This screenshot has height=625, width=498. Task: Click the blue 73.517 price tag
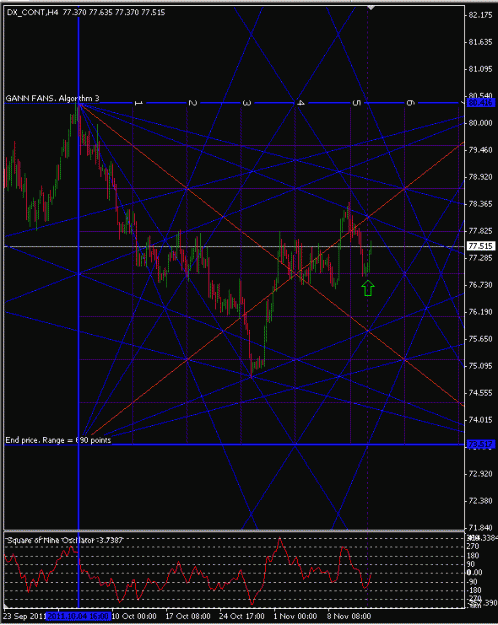click(480, 444)
